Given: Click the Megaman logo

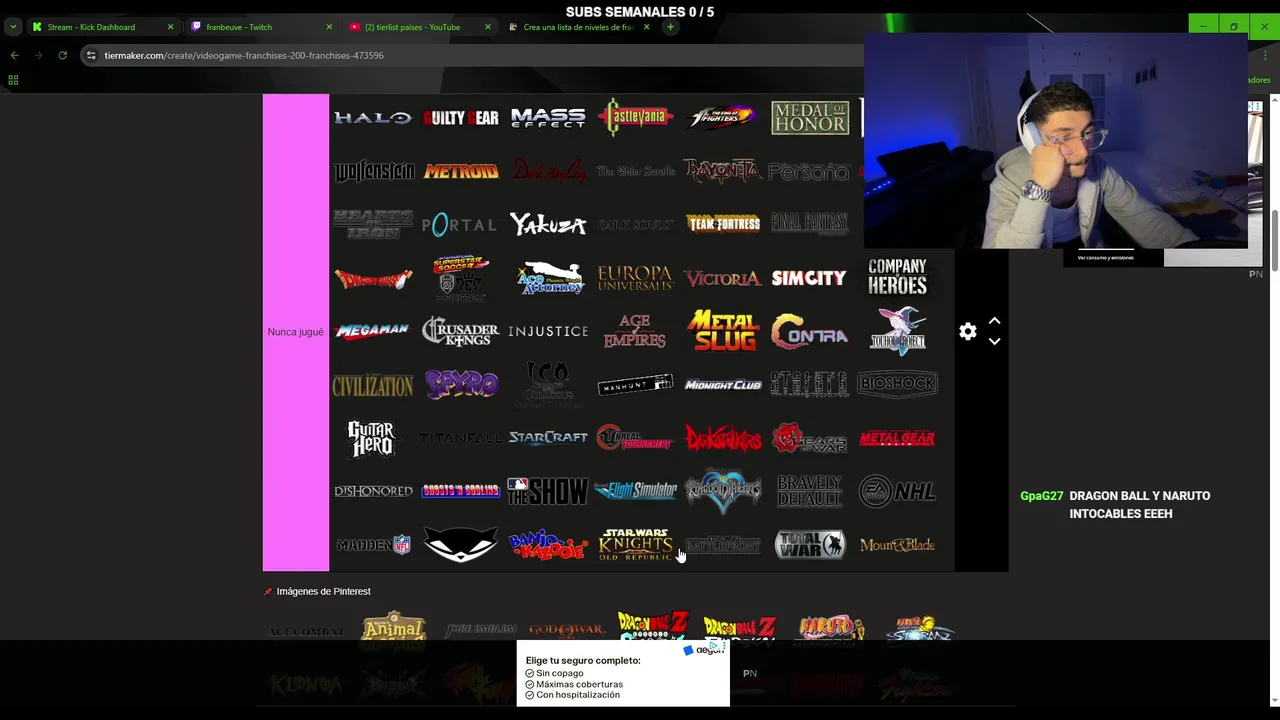Looking at the screenshot, I should [x=373, y=331].
